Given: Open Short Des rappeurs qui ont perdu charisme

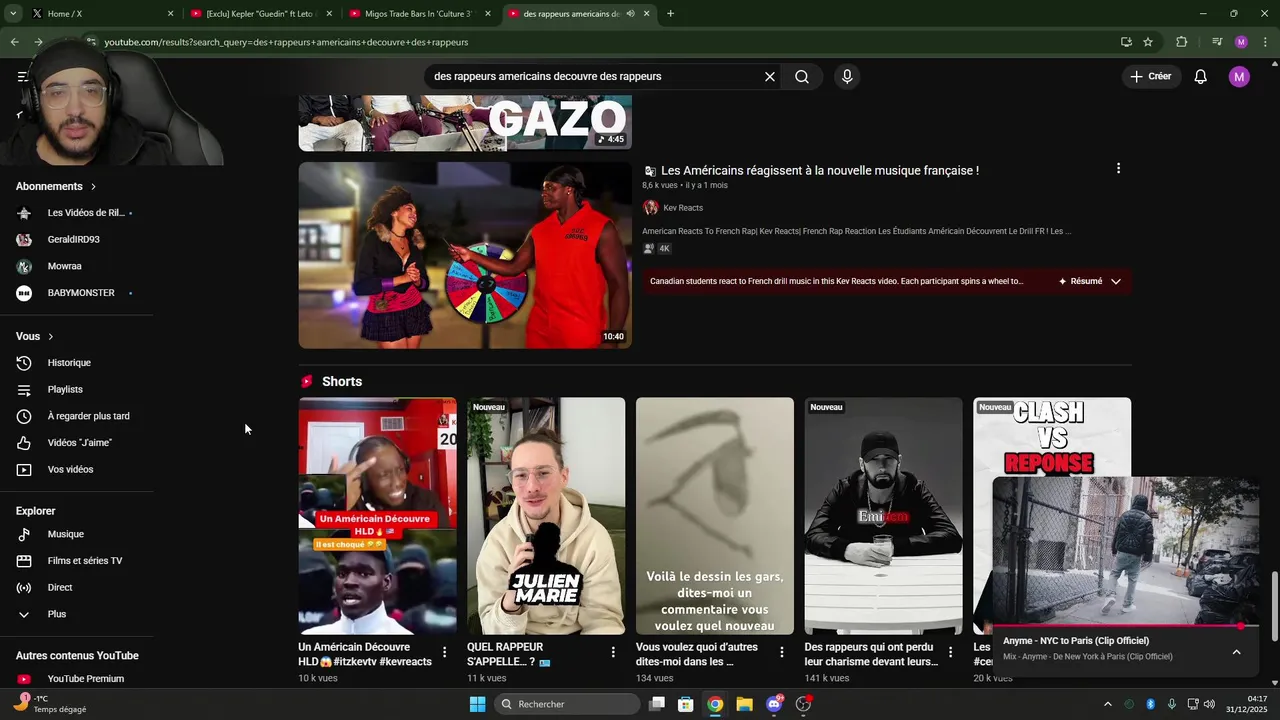Looking at the screenshot, I should click(x=884, y=516).
